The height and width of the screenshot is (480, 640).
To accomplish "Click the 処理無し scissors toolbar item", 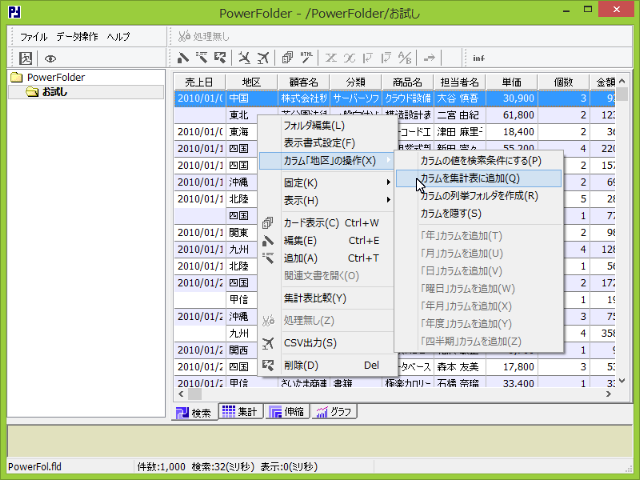I will (x=203, y=37).
